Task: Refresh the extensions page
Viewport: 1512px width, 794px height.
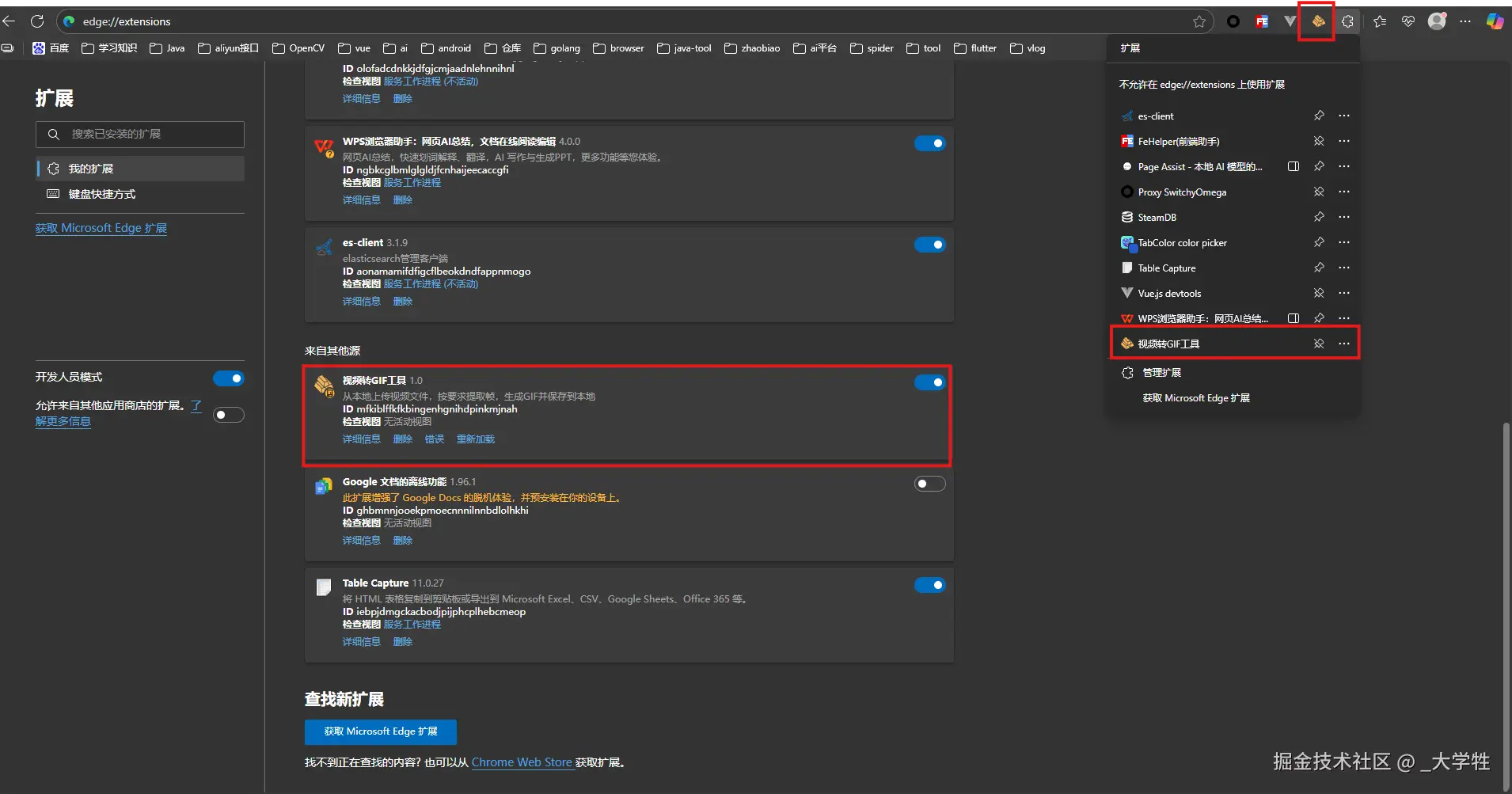Action: point(37,21)
